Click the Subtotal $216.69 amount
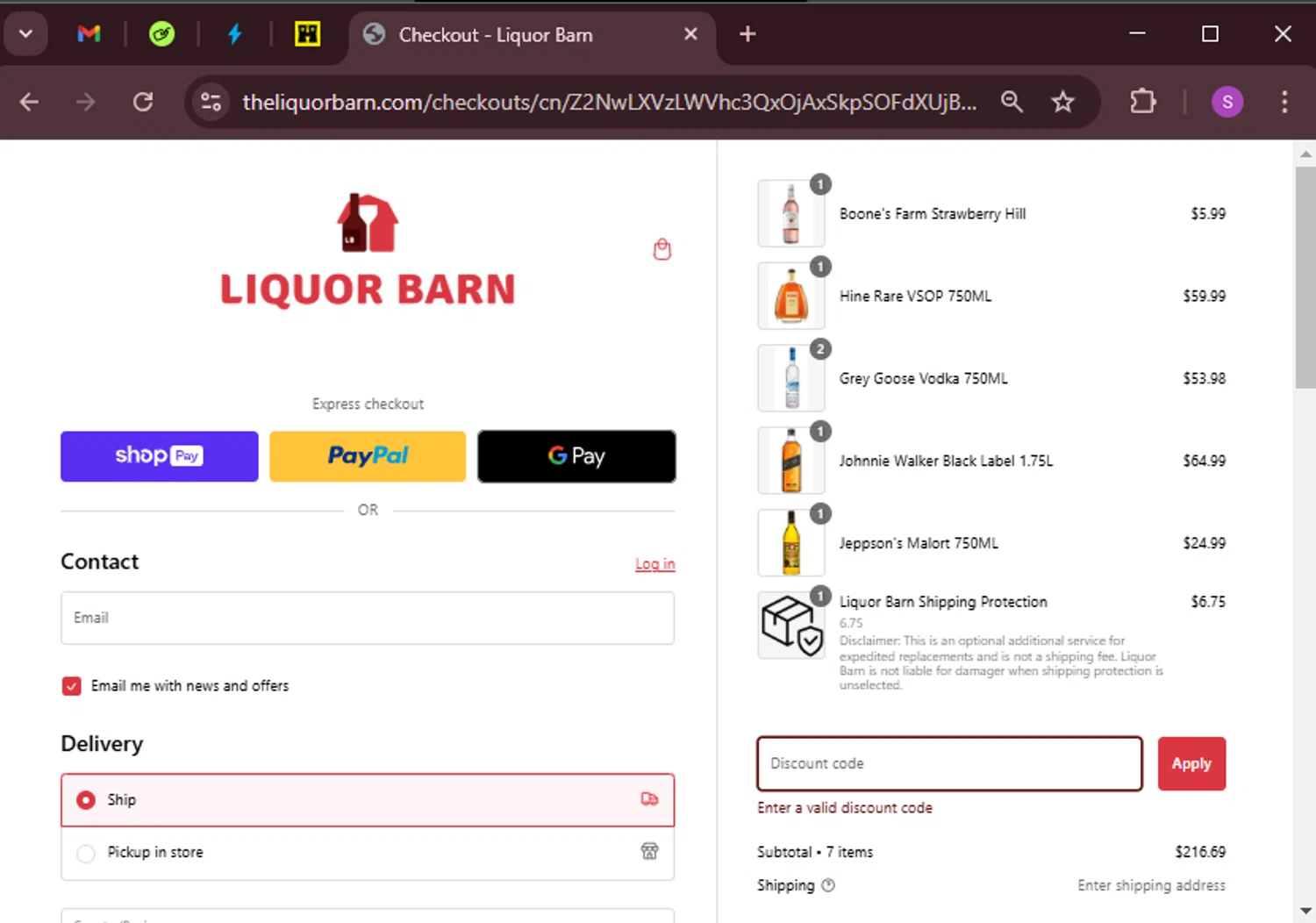The height and width of the screenshot is (923, 1316). tap(1200, 852)
